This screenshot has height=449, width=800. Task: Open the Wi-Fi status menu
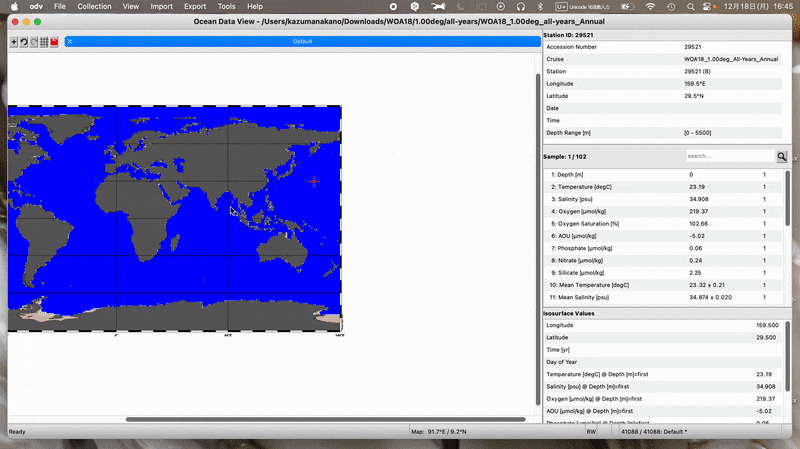650,7
